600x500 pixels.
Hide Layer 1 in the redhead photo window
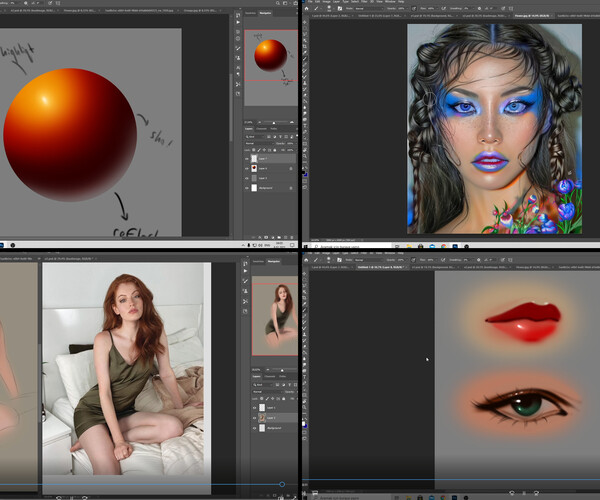pyautogui.click(x=254, y=408)
